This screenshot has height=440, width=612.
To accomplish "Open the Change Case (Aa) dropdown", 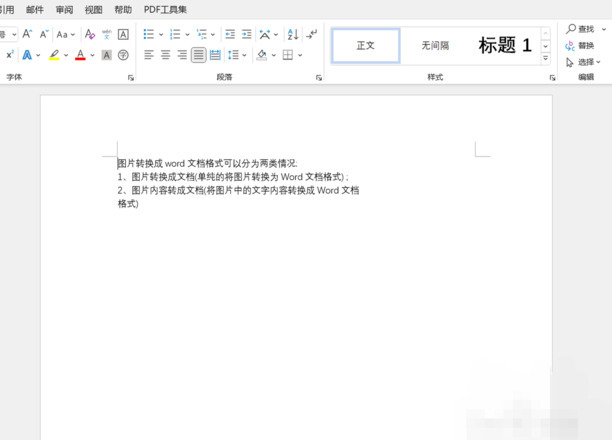I will 65,35.
